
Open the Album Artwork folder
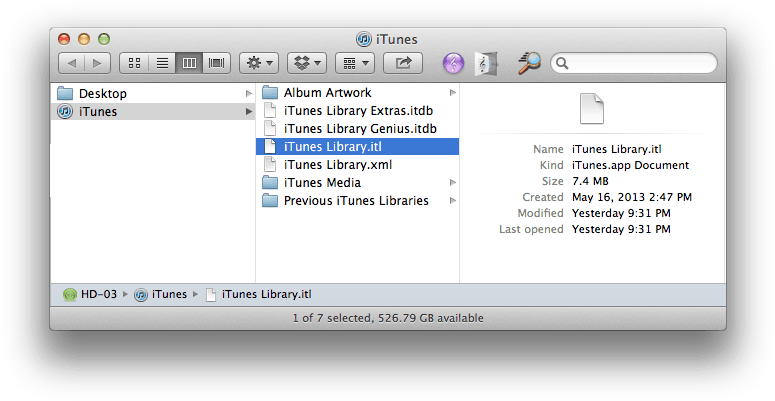[327, 93]
